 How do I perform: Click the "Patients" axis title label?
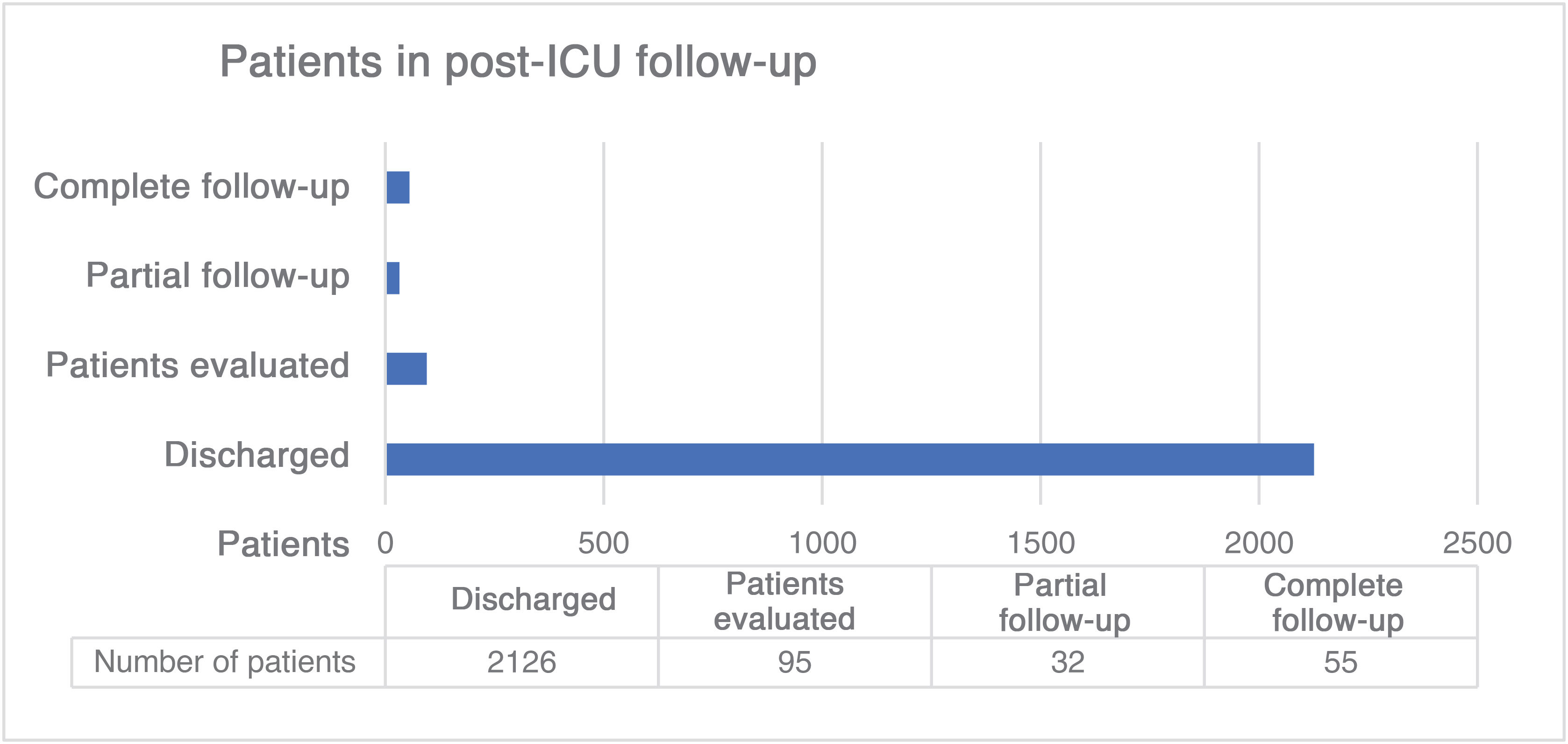(283, 544)
